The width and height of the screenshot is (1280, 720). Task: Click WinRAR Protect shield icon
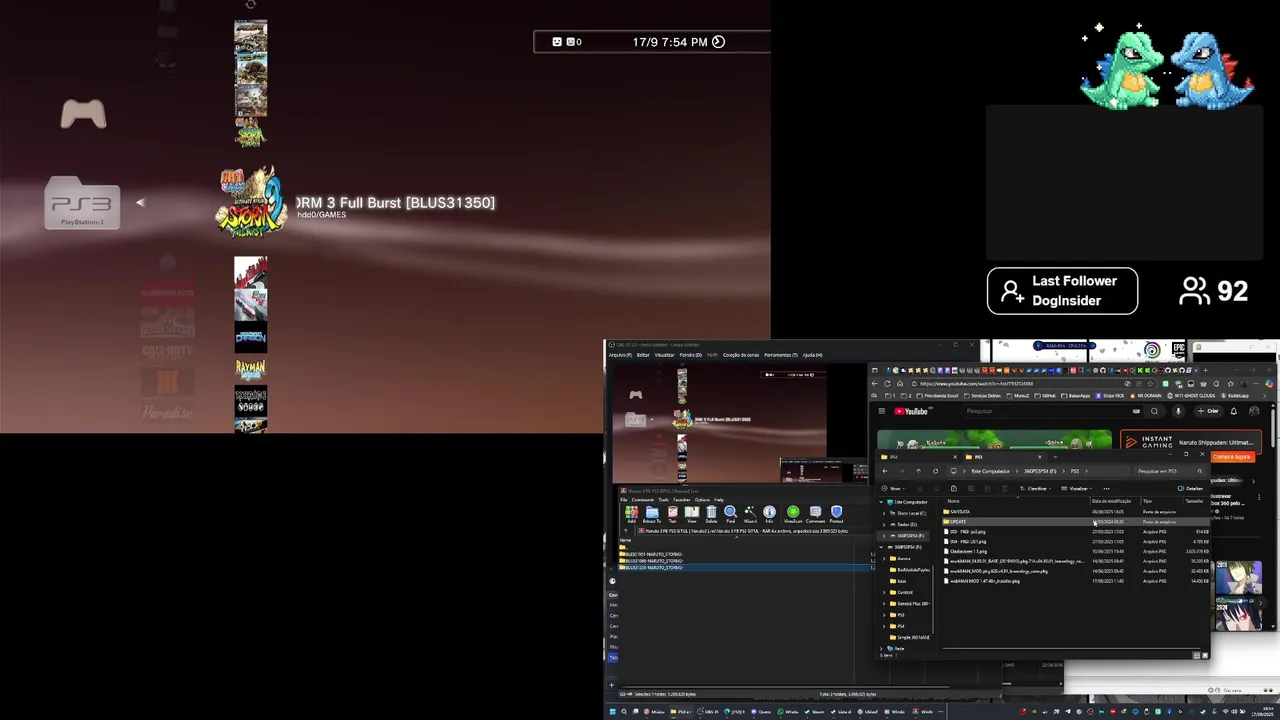pyautogui.click(x=837, y=512)
